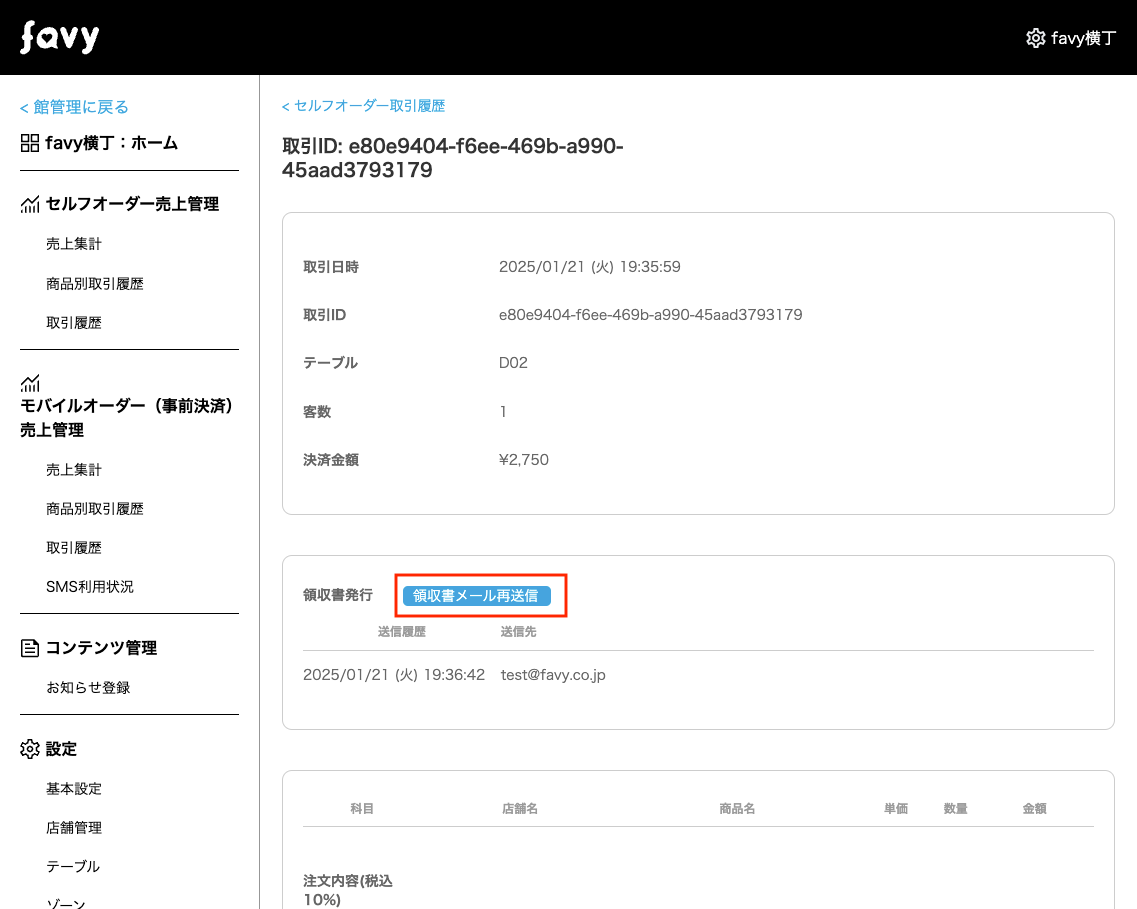The width and height of the screenshot is (1137, 909).
Task: Select 設定 section heading
Action: (x=61, y=749)
